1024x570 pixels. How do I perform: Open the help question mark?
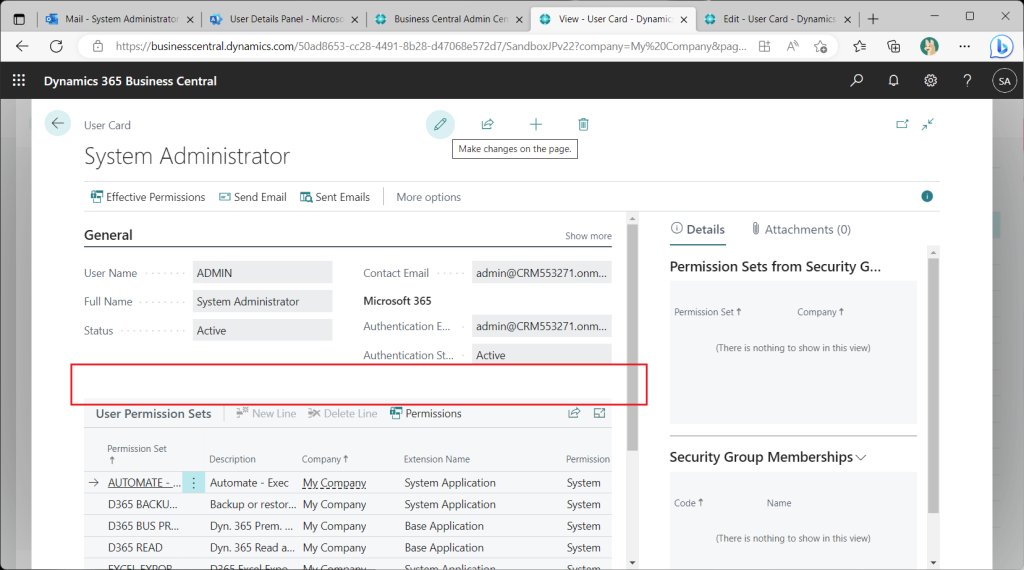pos(967,80)
